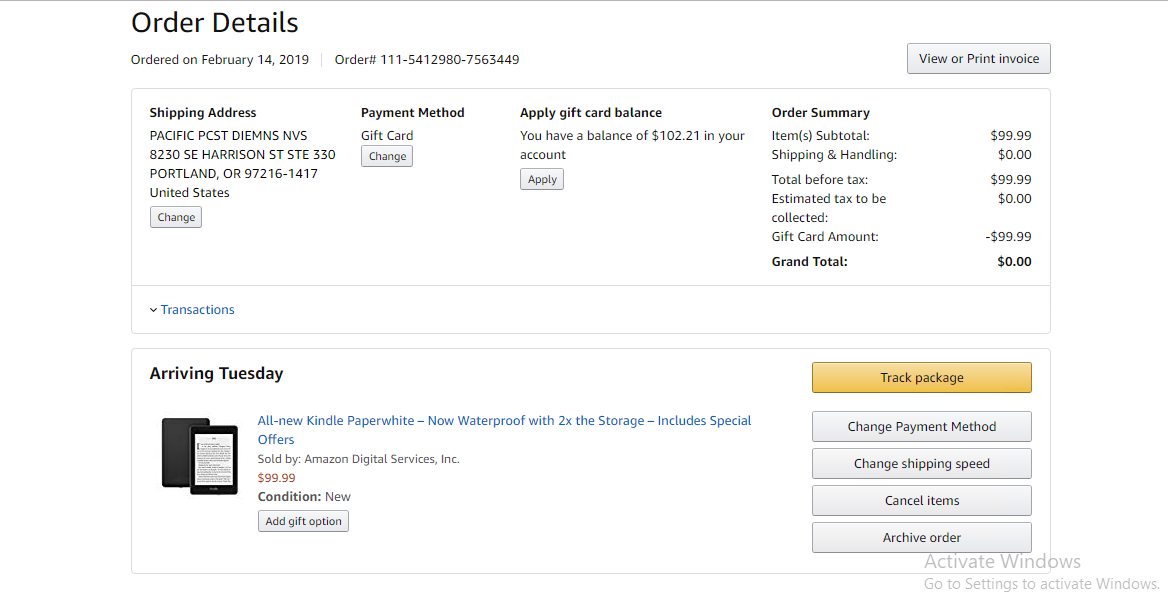The image size is (1168, 597).
Task: Apply the gift card balance
Action: [542, 179]
